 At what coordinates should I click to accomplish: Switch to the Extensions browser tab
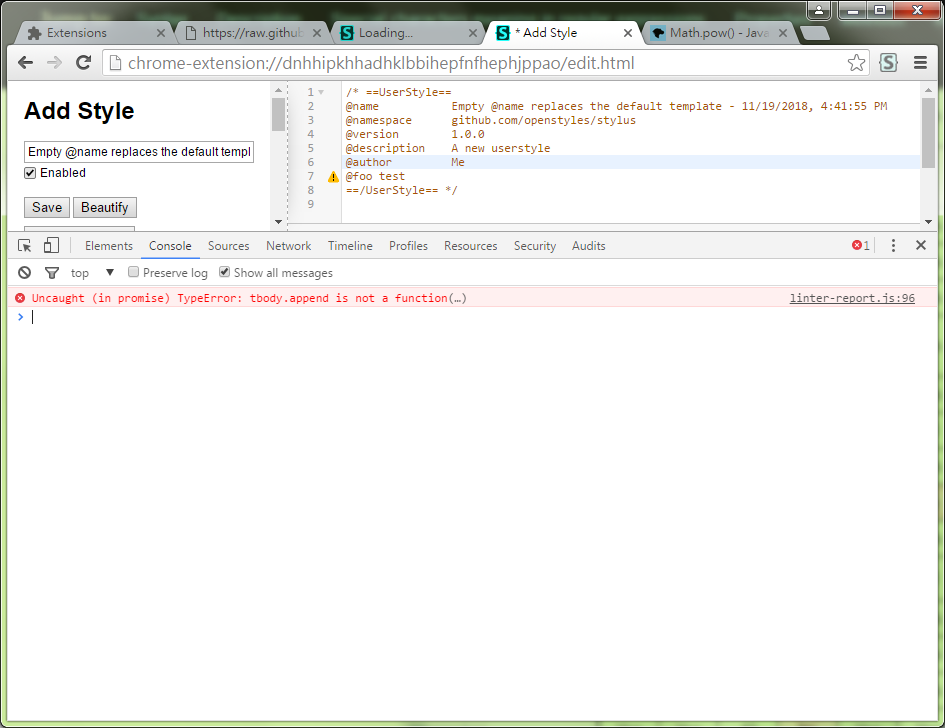point(95,33)
